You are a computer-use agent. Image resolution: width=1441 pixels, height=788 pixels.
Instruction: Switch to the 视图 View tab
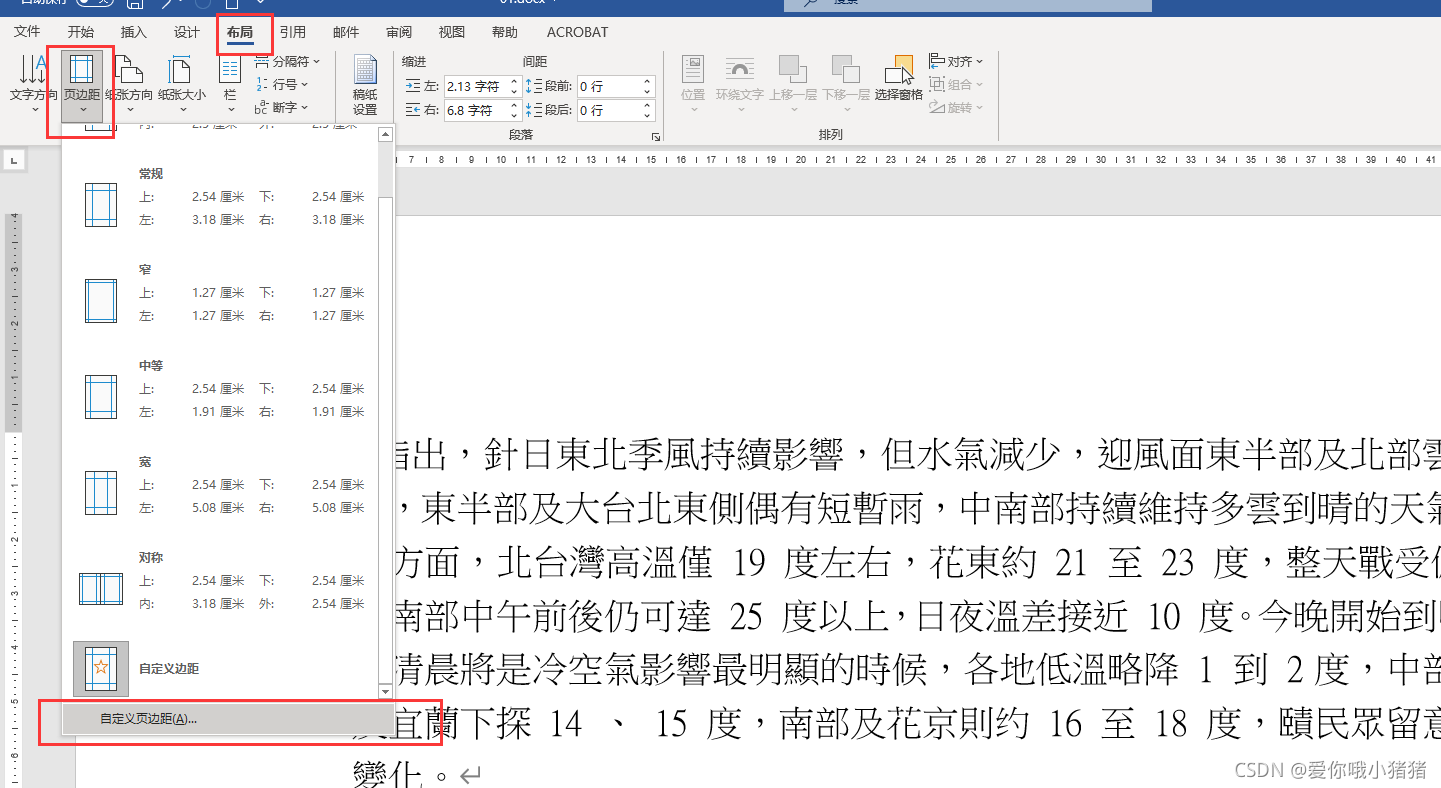coord(452,32)
